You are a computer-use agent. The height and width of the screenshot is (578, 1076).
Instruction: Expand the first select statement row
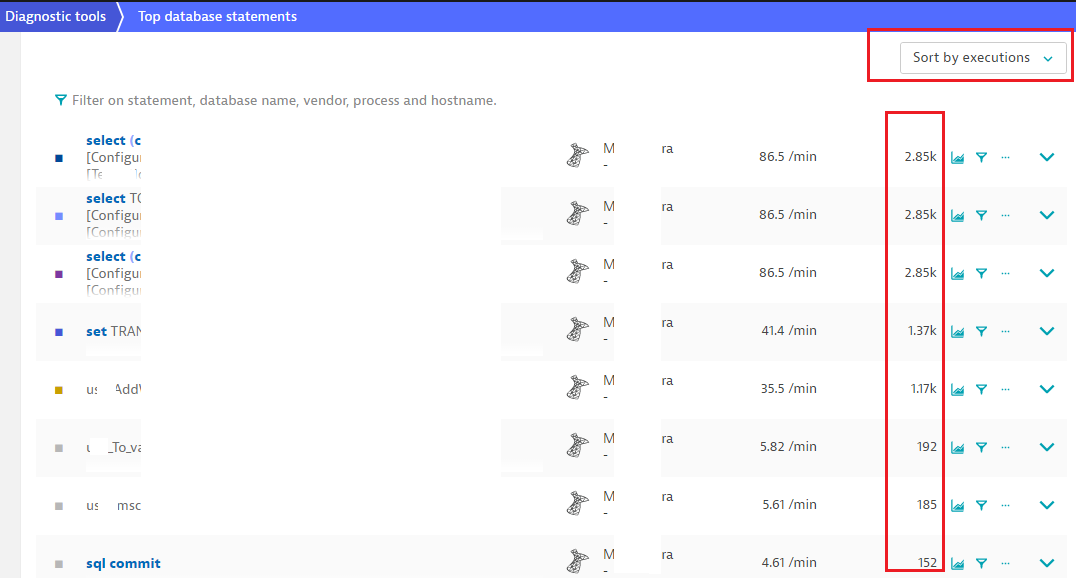(x=1047, y=157)
